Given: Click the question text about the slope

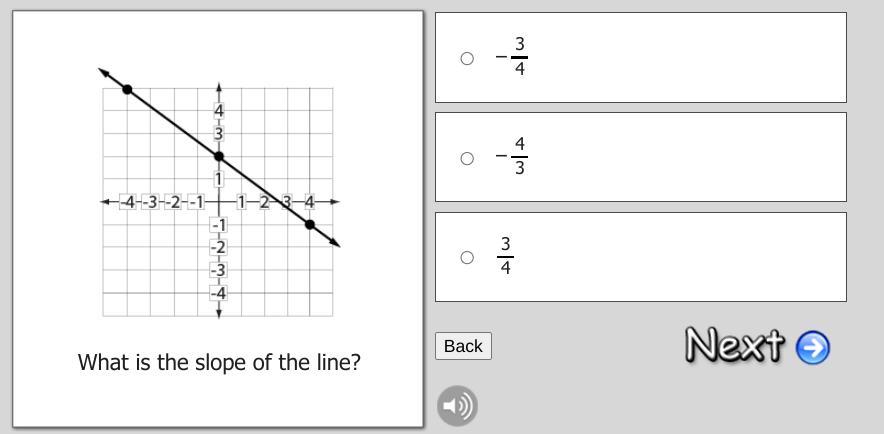Looking at the screenshot, I should [x=219, y=362].
